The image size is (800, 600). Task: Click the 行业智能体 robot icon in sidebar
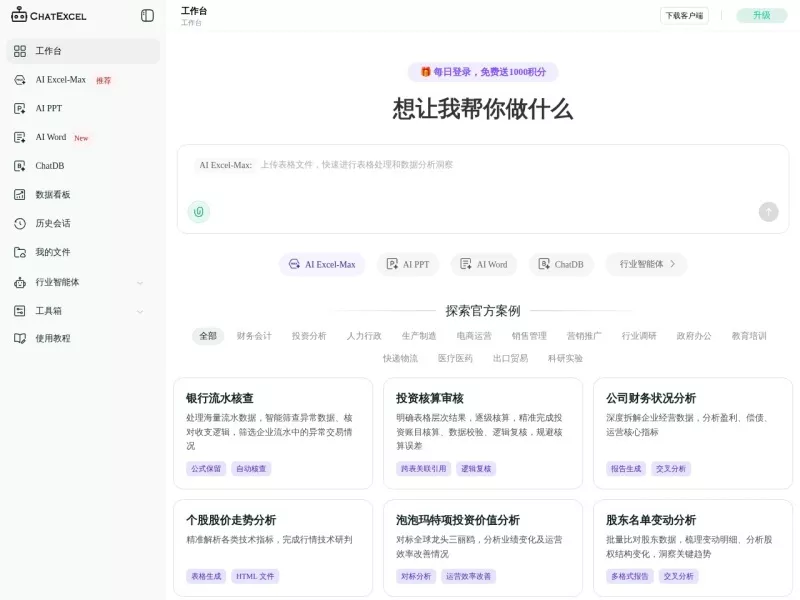[x=20, y=282]
